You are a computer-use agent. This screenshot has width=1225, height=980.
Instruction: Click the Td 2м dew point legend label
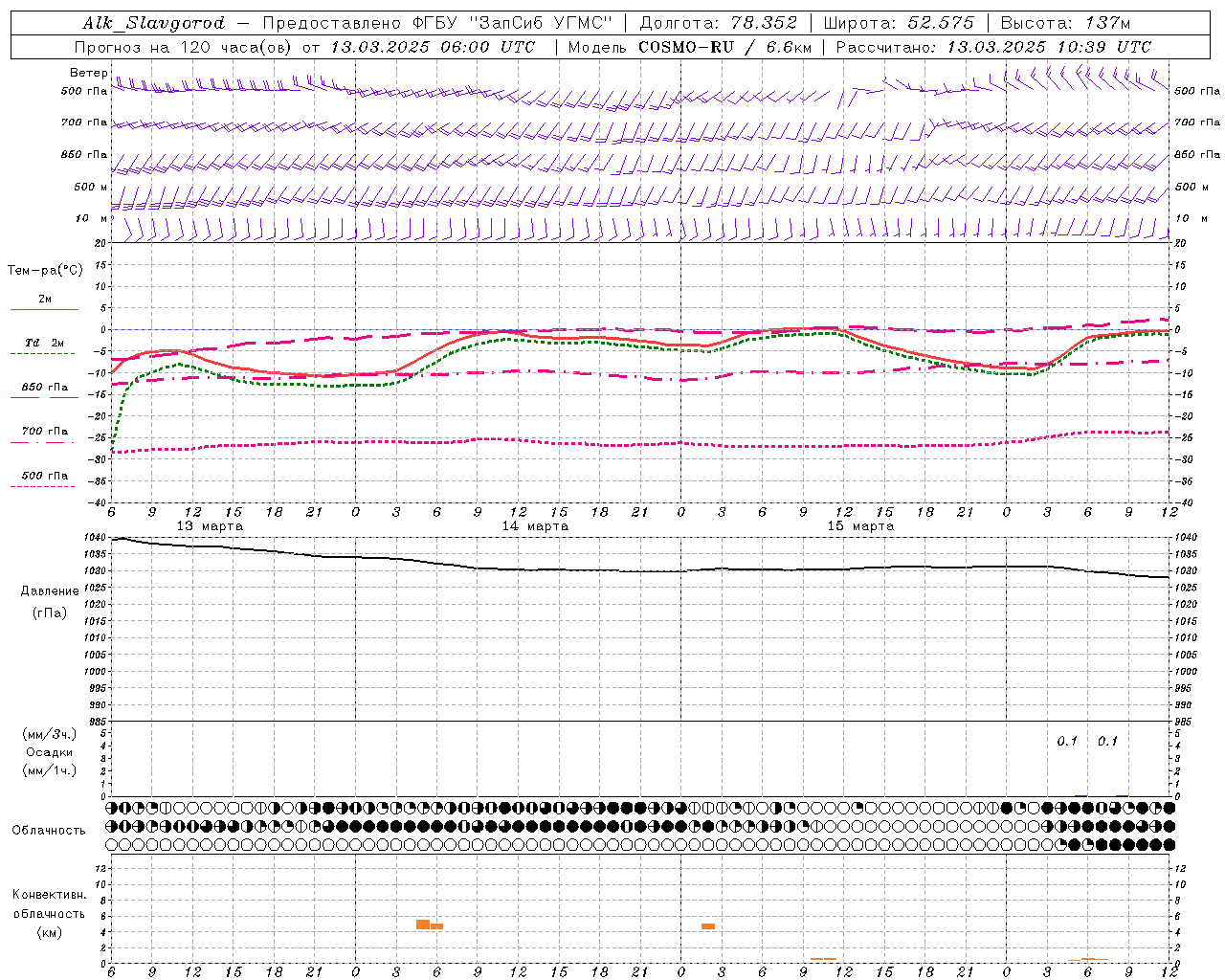pyautogui.click(x=44, y=343)
